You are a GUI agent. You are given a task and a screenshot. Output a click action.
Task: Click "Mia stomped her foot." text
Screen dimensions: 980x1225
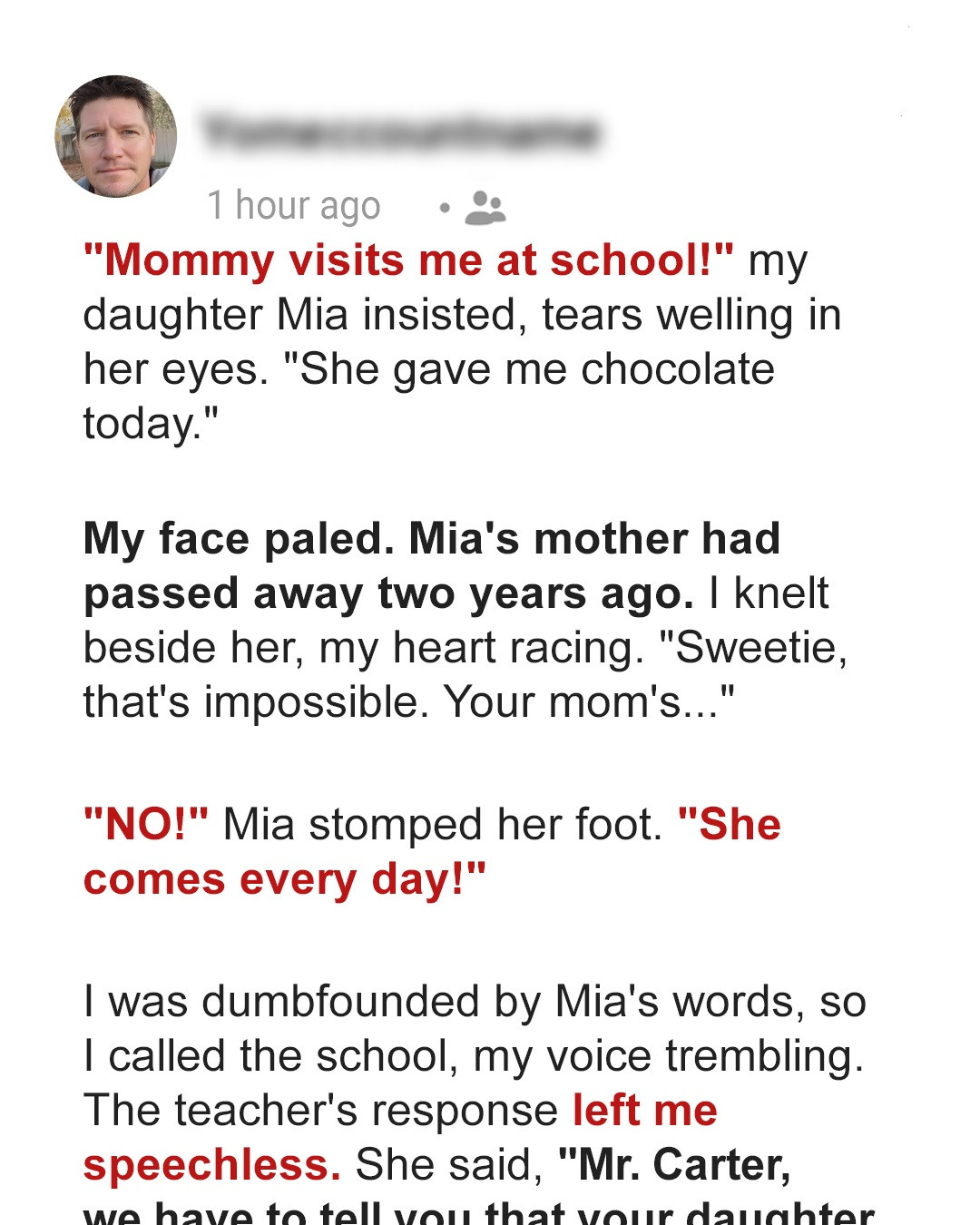[443, 825]
